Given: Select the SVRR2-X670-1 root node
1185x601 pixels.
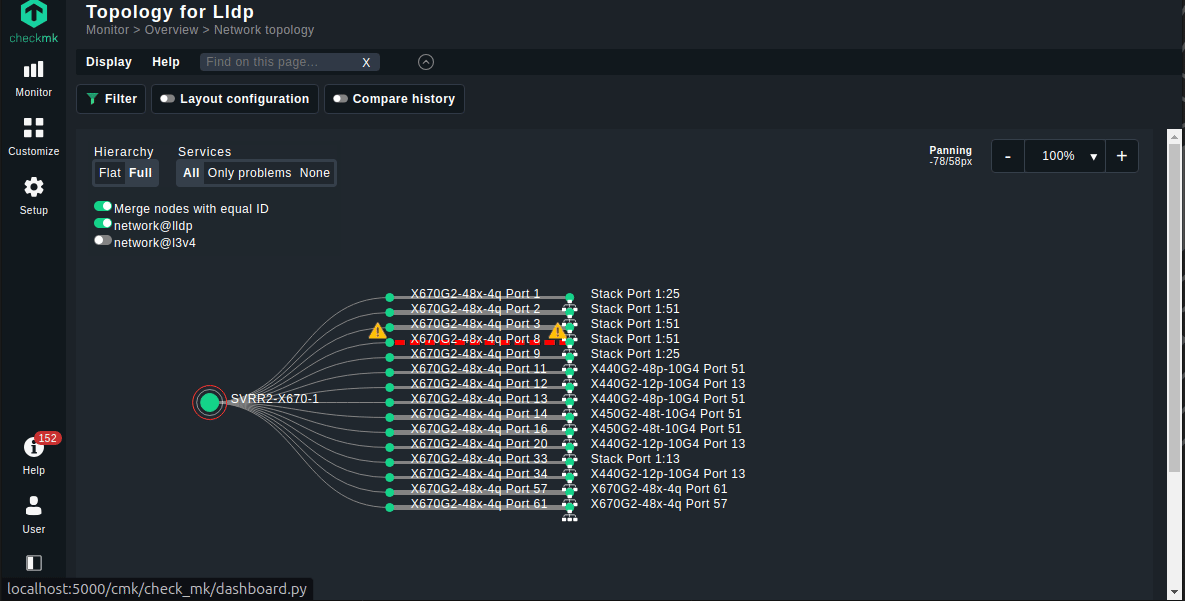Looking at the screenshot, I should [x=209, y=402].
